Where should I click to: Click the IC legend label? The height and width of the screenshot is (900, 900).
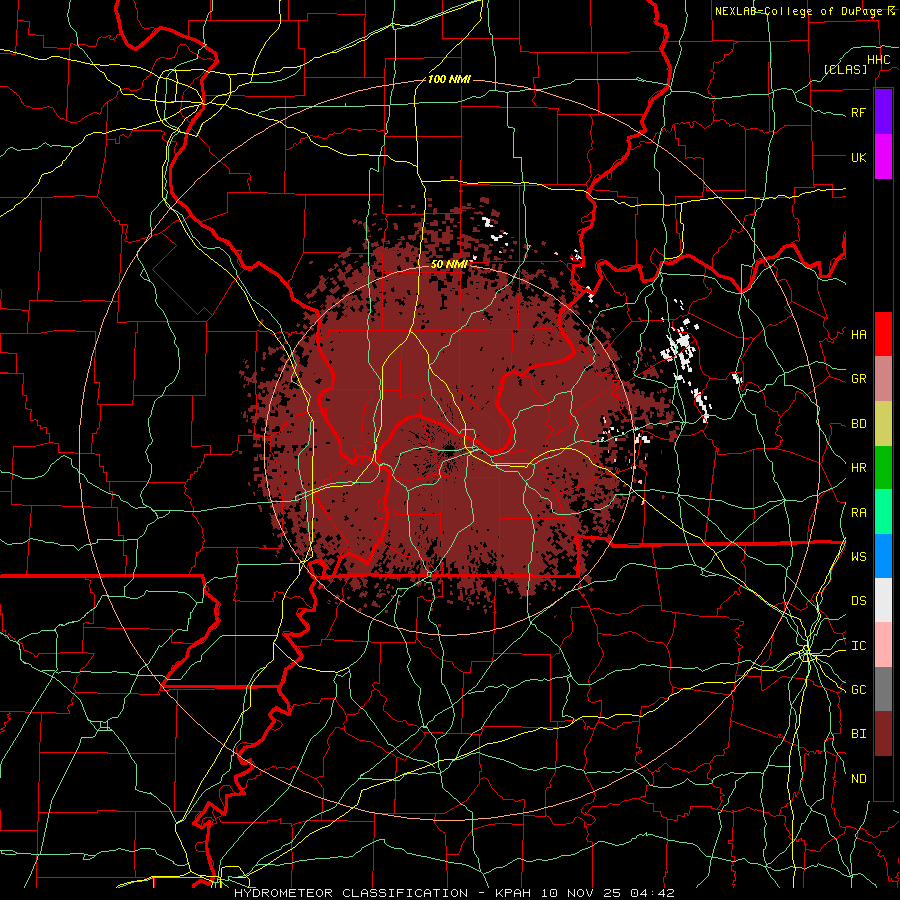(858, 646)
